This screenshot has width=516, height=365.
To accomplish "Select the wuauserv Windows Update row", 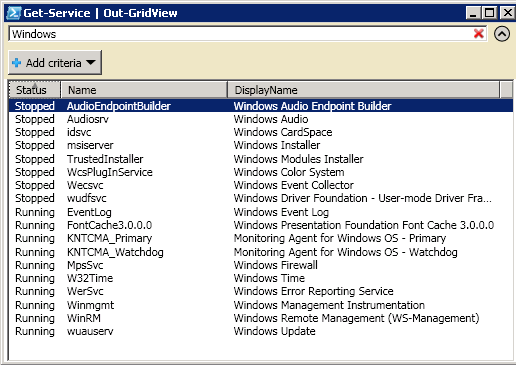I will pyautogui.click(x=261, y=331).
